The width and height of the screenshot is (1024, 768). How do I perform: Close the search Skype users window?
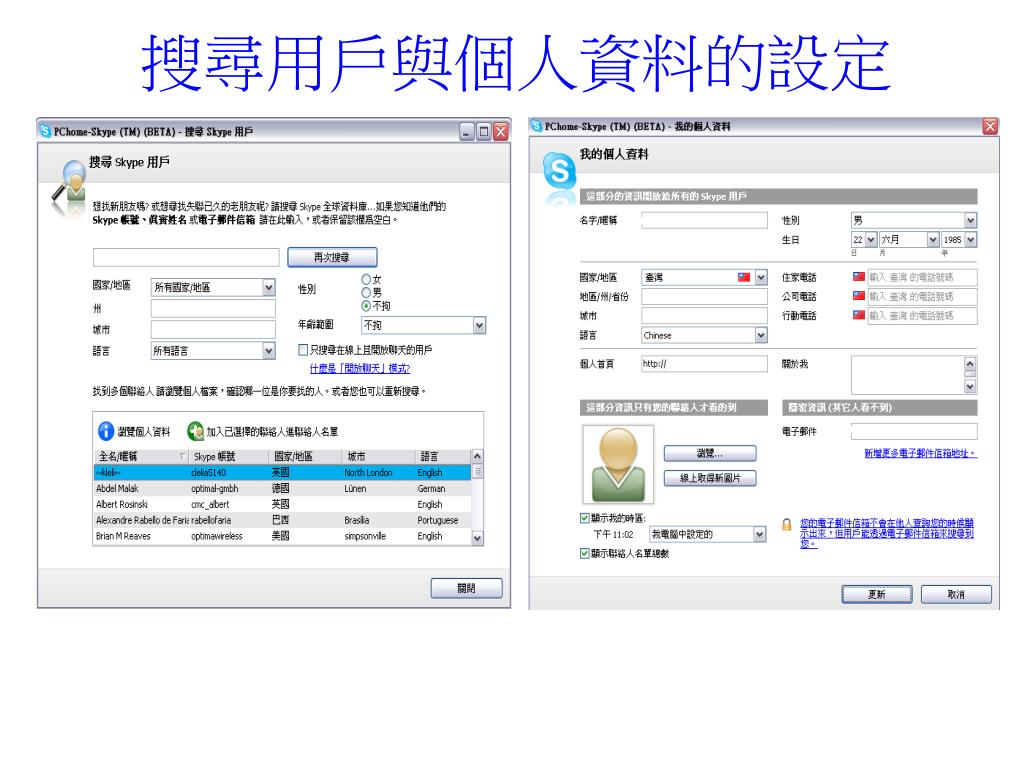point(501,132)
